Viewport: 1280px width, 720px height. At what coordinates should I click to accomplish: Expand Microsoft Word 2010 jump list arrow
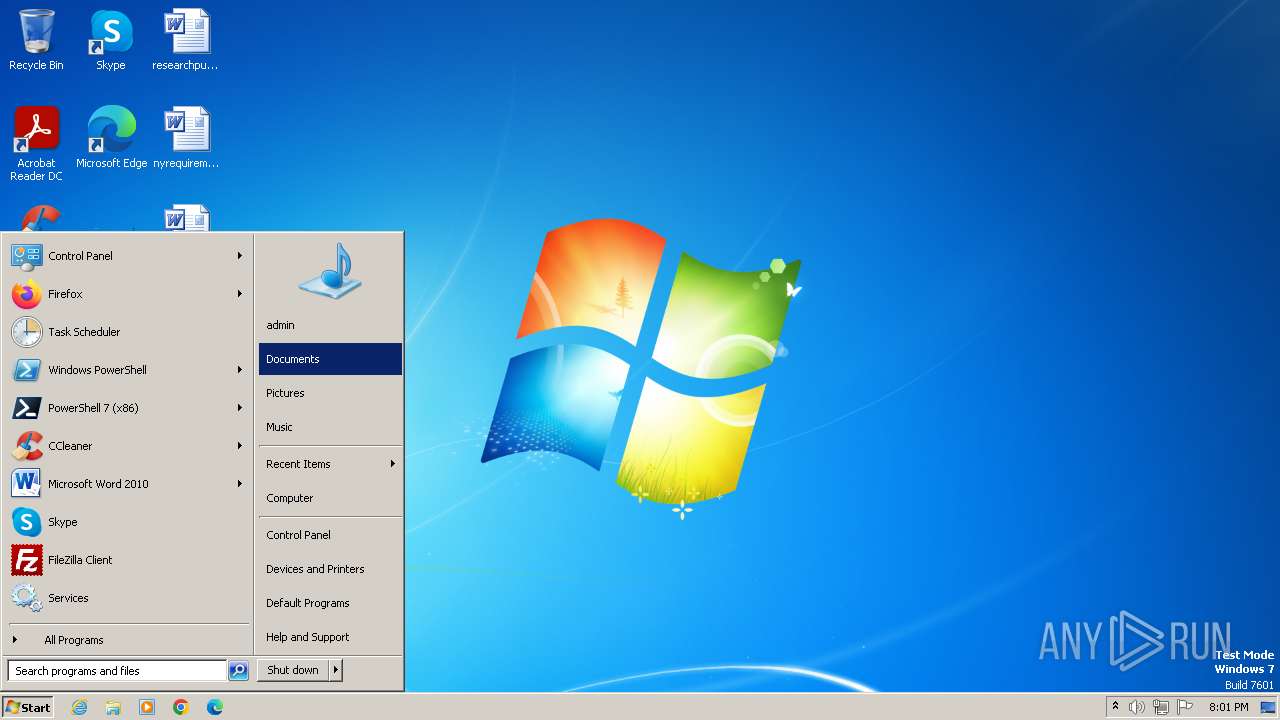pos(240,484)
